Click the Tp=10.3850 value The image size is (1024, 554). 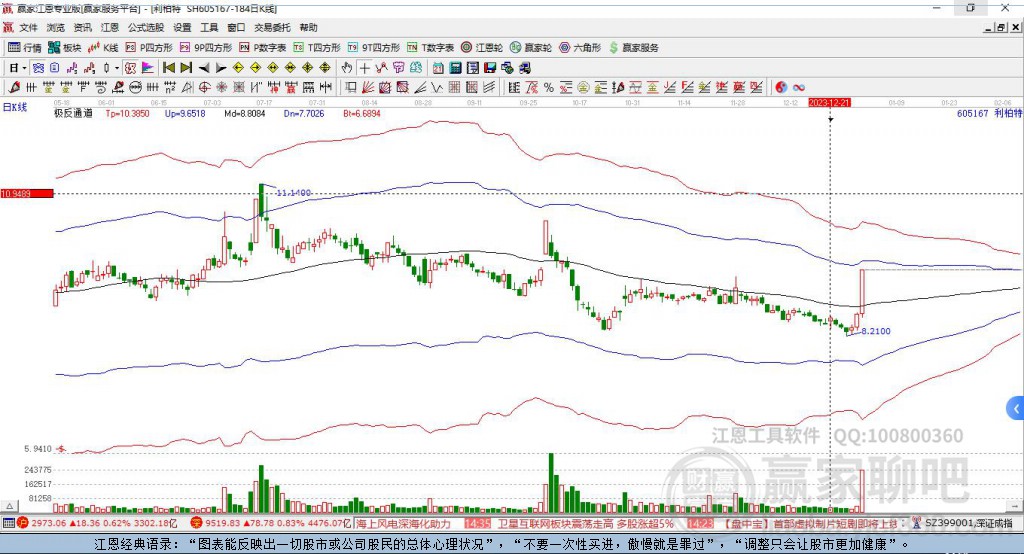127,113
